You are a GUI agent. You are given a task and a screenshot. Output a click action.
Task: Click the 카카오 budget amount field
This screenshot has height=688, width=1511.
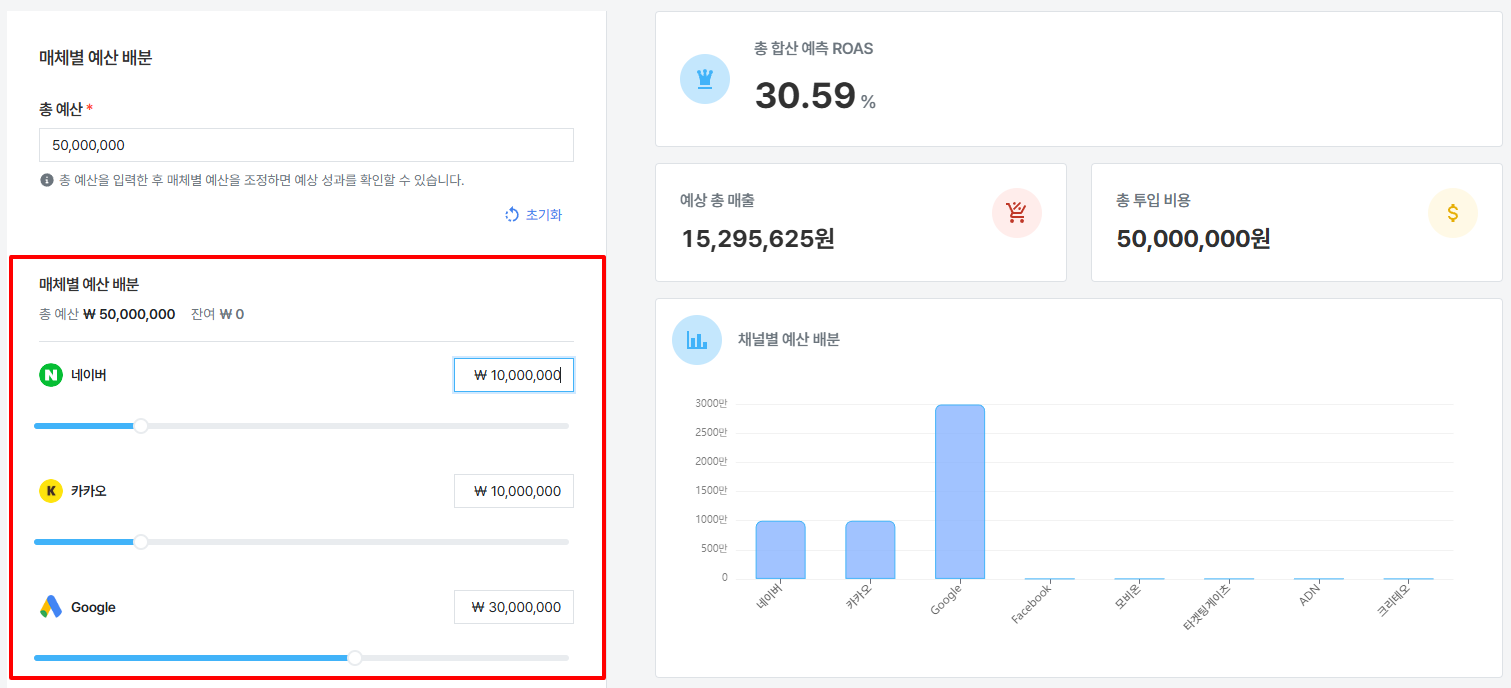(513, 491)
